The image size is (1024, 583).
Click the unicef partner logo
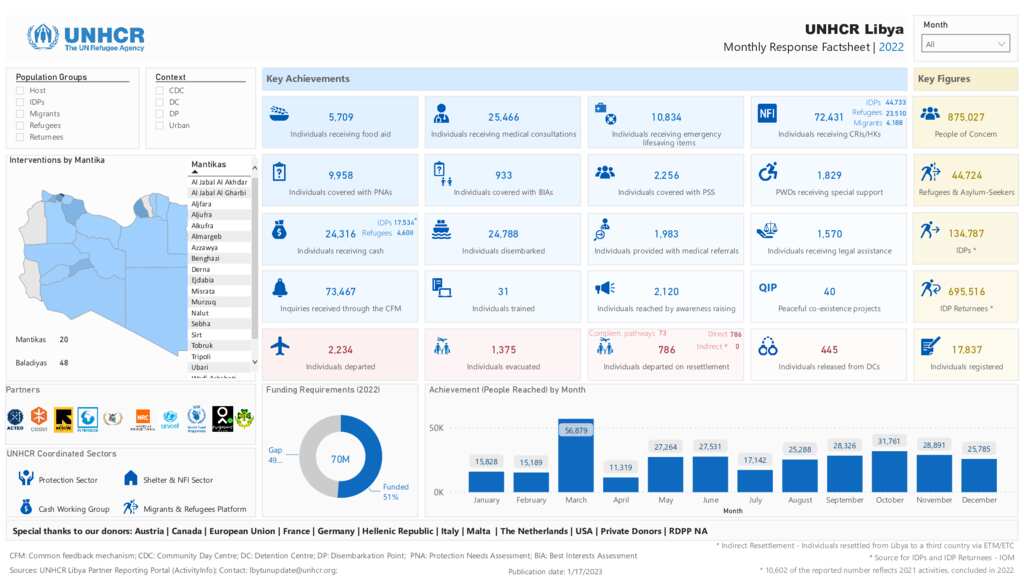170,419
